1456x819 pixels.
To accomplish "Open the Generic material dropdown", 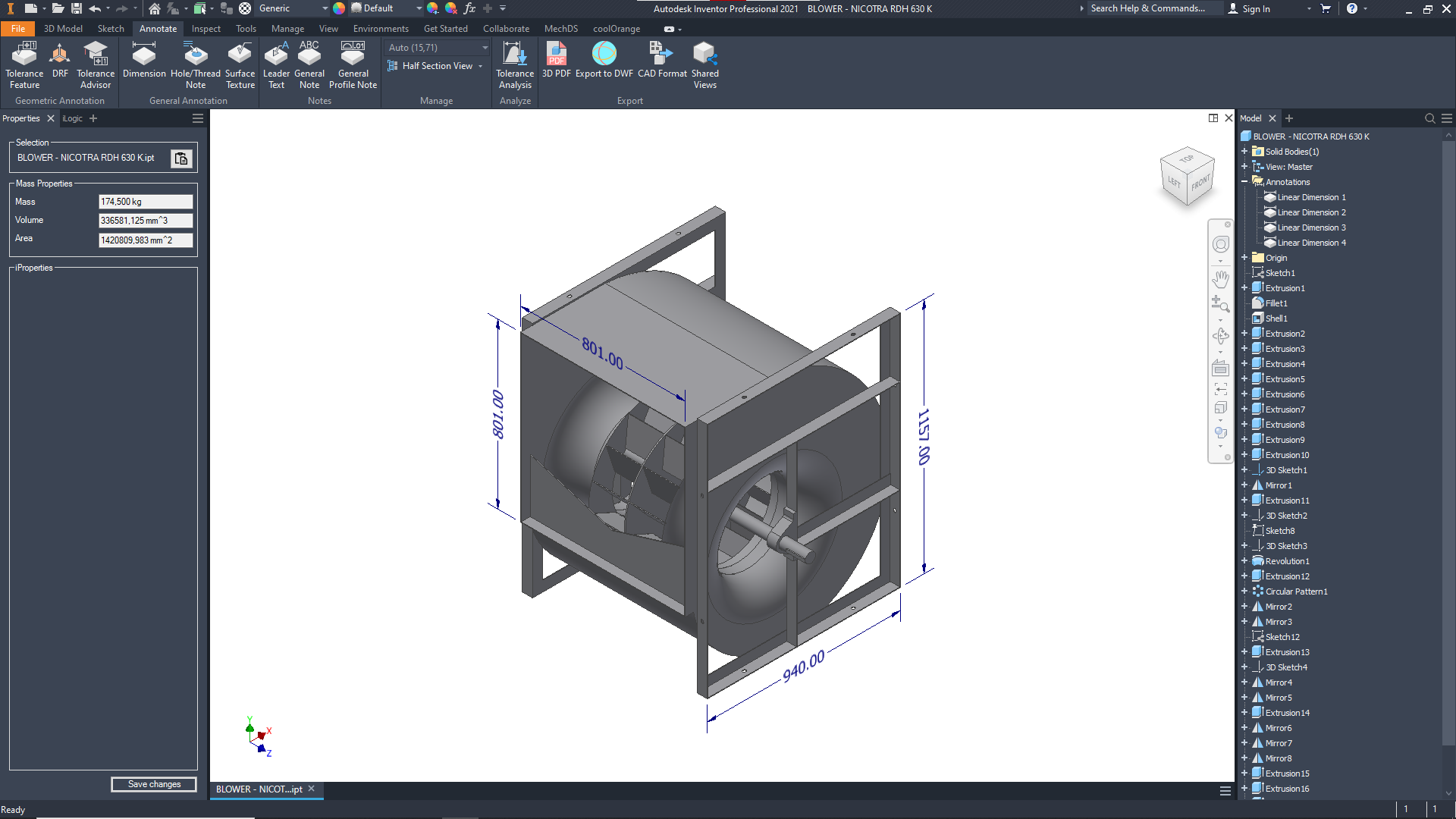I will coord(325,8).
